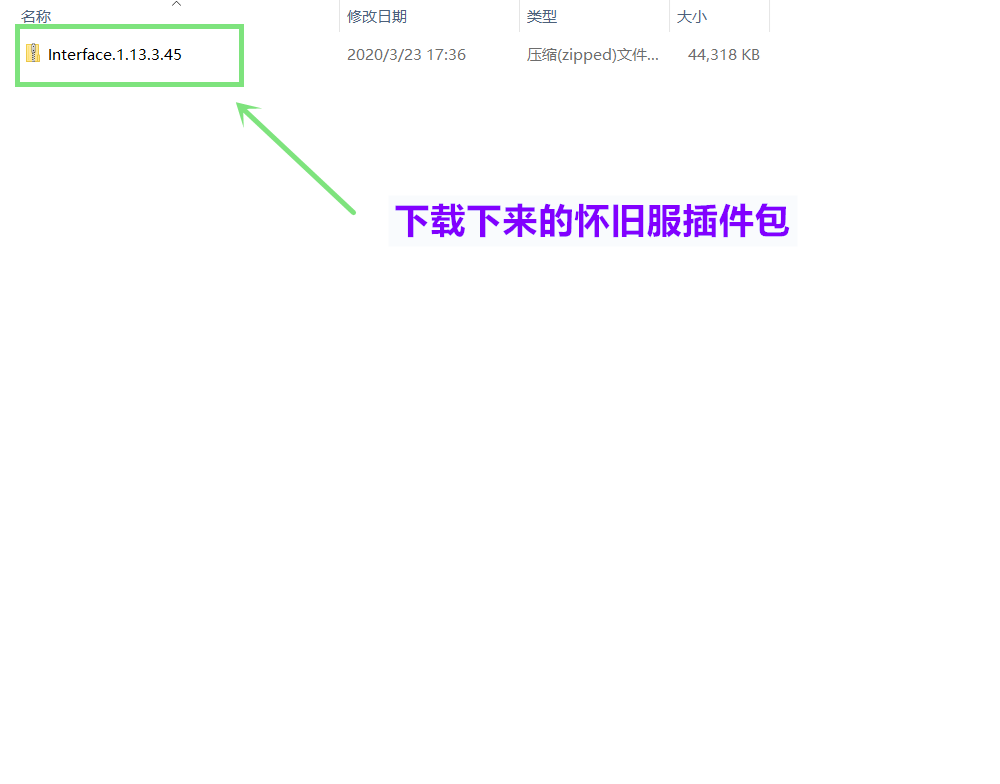Click the divider right of 大小 column
Screen dimensions: 1000x784
click(x=769, y=17)
